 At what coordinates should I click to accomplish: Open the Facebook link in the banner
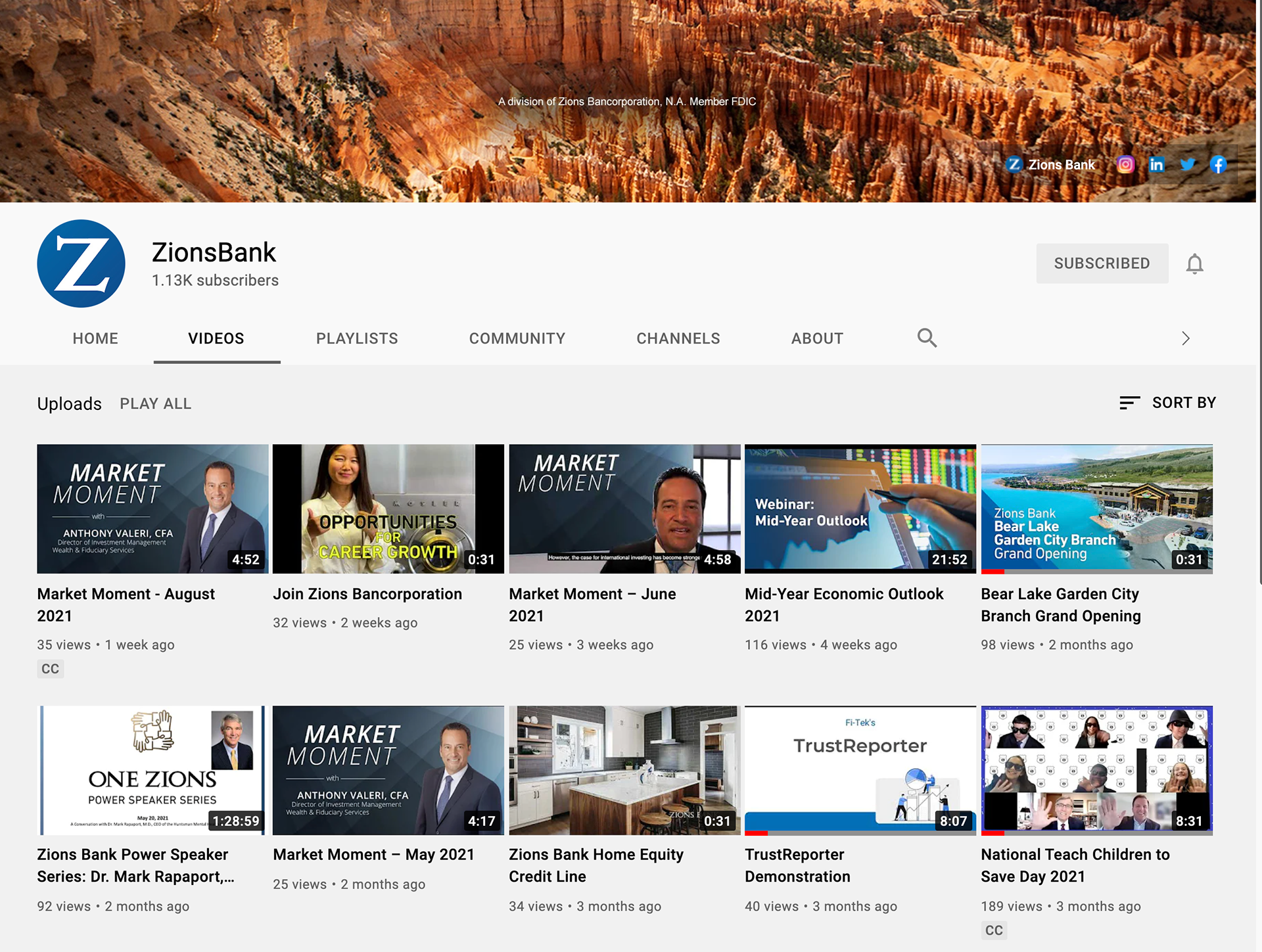[x=1218, y=164]
